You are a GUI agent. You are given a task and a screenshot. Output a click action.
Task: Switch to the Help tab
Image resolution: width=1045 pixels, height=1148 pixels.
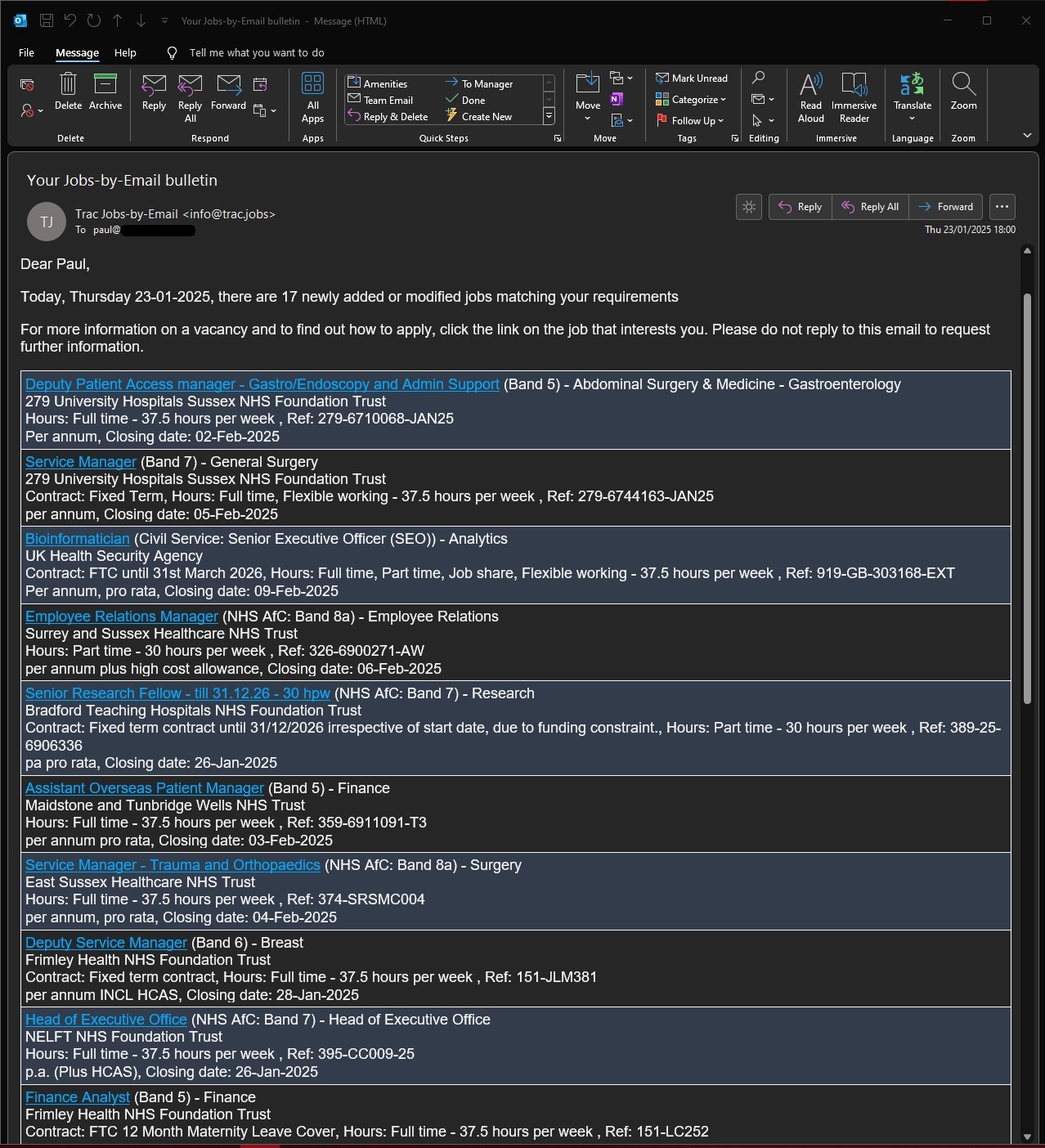[125, 53]
